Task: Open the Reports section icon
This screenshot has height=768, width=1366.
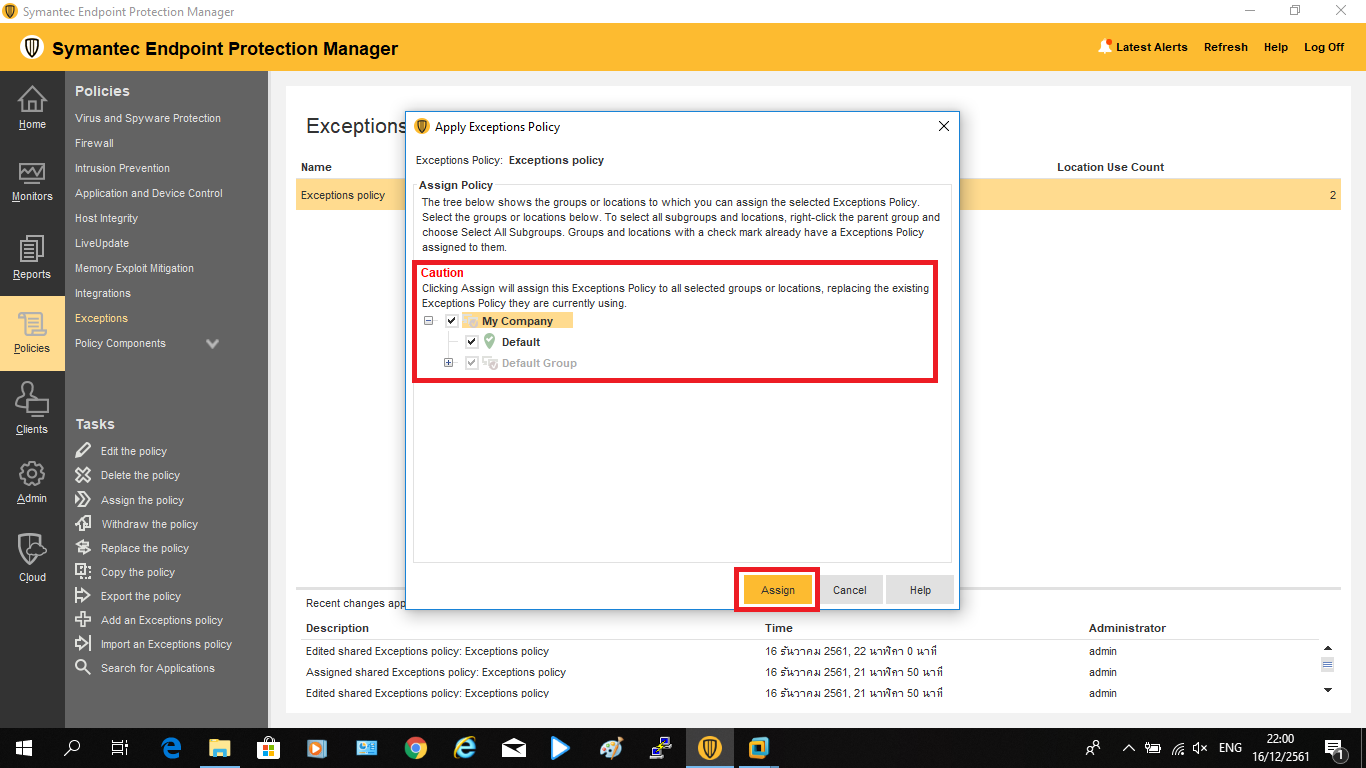Action: (x=32, y=249)
